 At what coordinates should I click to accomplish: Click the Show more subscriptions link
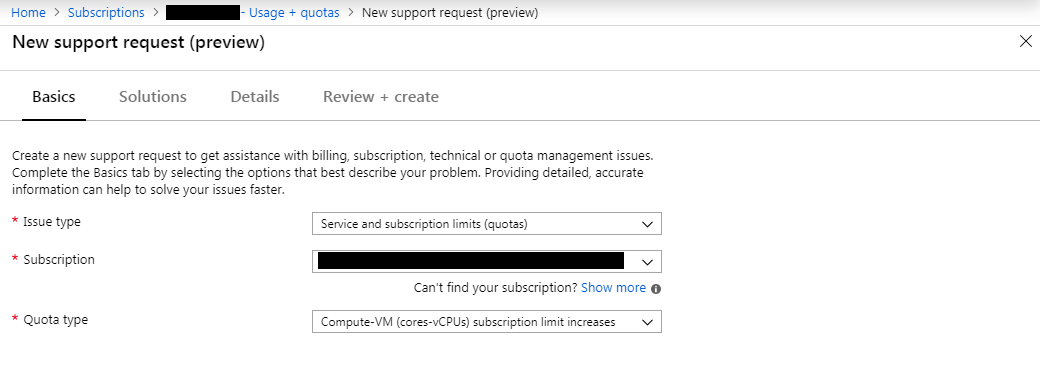click(x=613, y=287)
